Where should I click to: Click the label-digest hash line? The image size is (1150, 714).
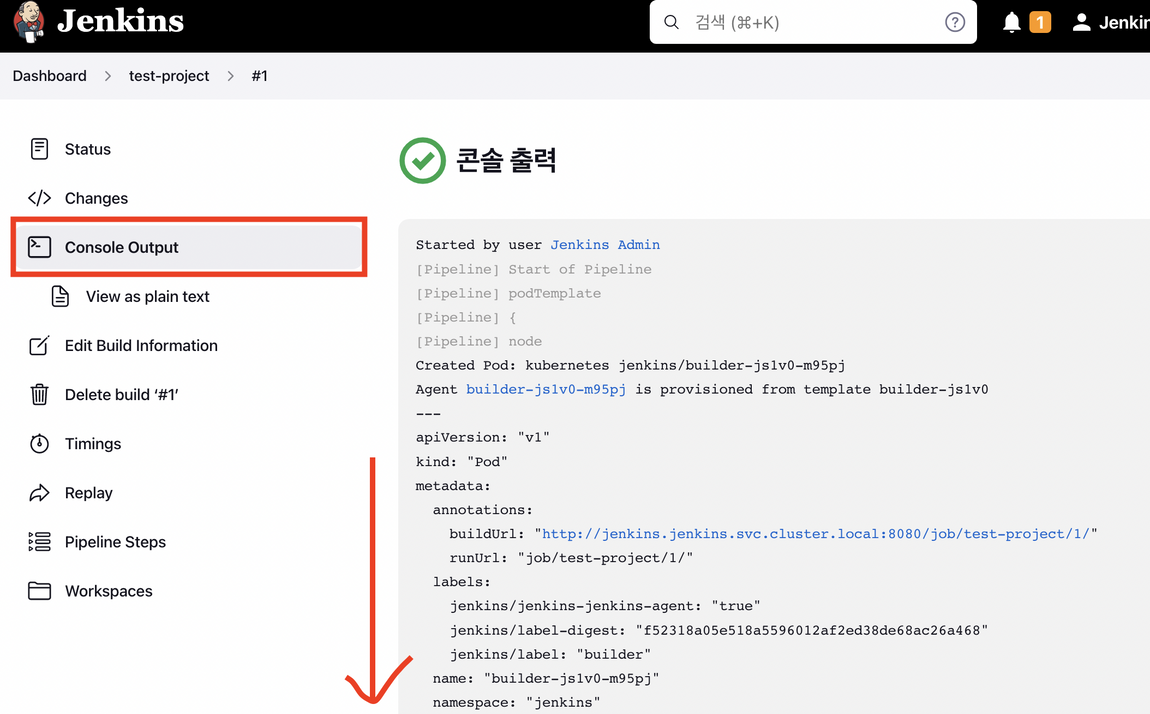pyautogui.click(x=719, y=630)
